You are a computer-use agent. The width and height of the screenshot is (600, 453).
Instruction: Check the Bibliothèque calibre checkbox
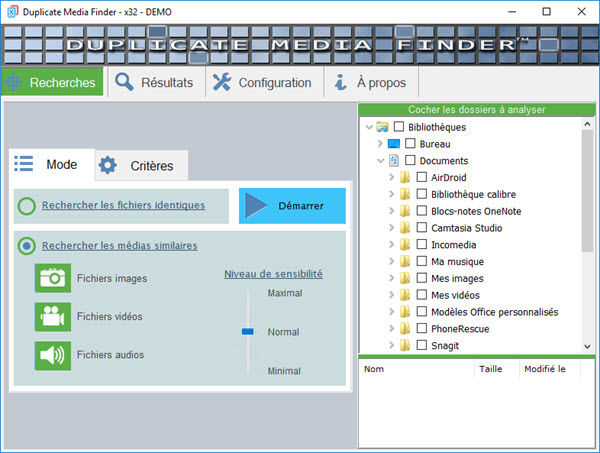[422, 194]
